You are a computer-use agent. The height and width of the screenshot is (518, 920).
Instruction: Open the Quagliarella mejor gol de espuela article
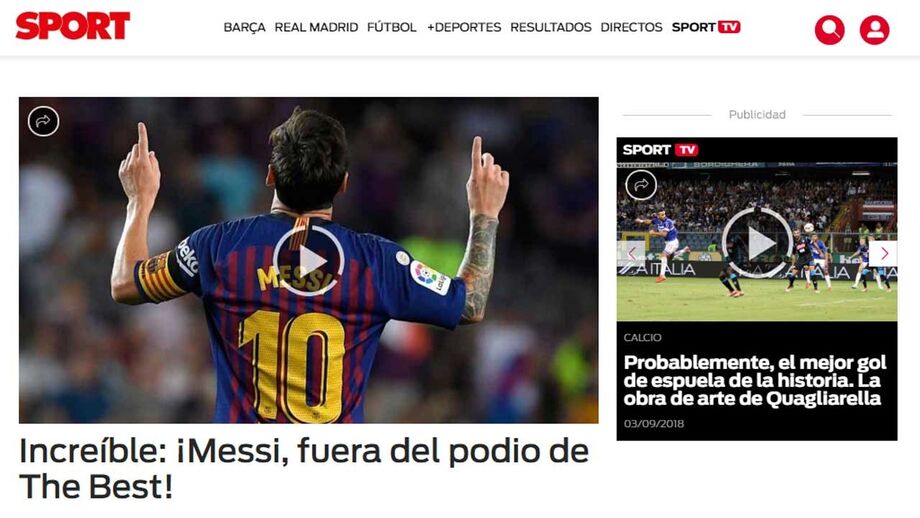click(x=755, y=380)
